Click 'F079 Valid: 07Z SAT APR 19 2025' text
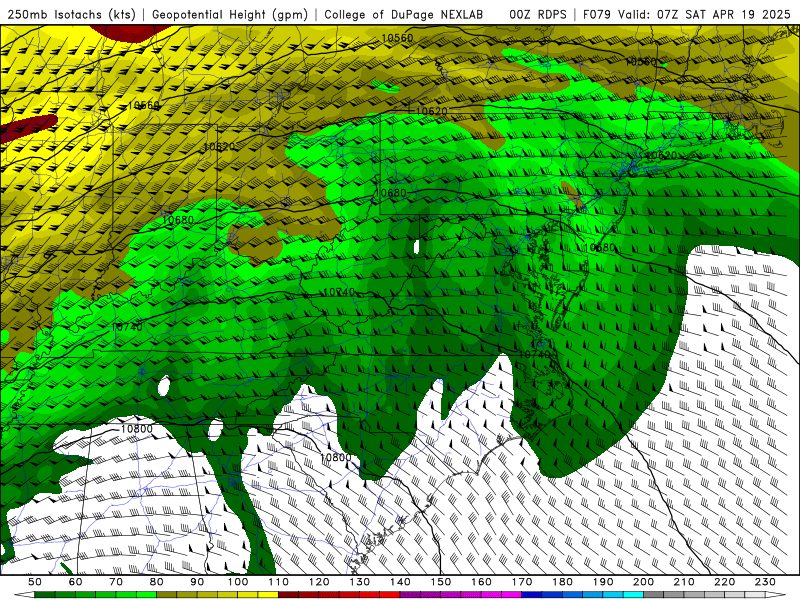Viewport: 800px width, 600px height. [687, 14]
